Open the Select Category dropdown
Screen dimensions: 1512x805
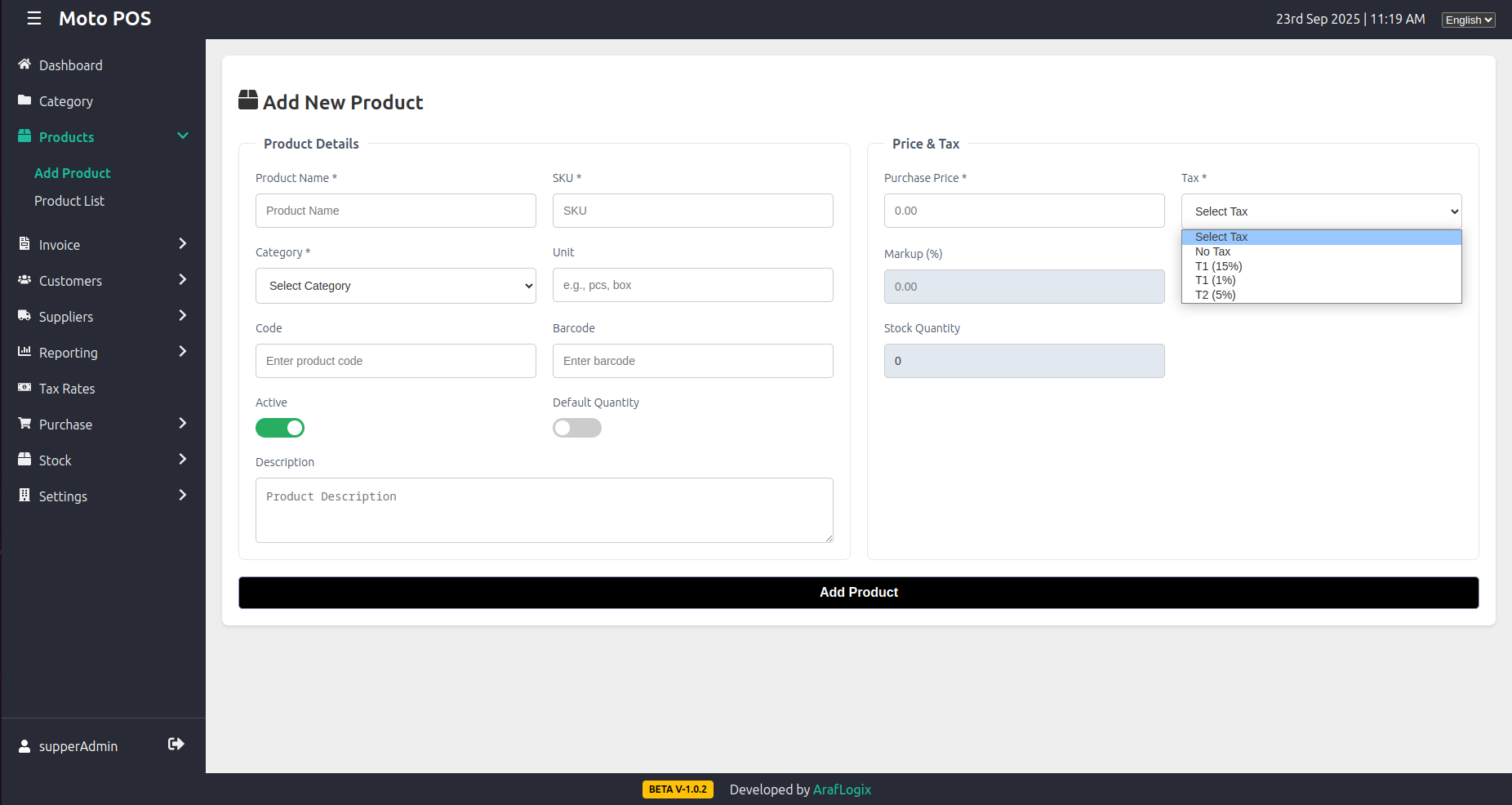[395, 285]
